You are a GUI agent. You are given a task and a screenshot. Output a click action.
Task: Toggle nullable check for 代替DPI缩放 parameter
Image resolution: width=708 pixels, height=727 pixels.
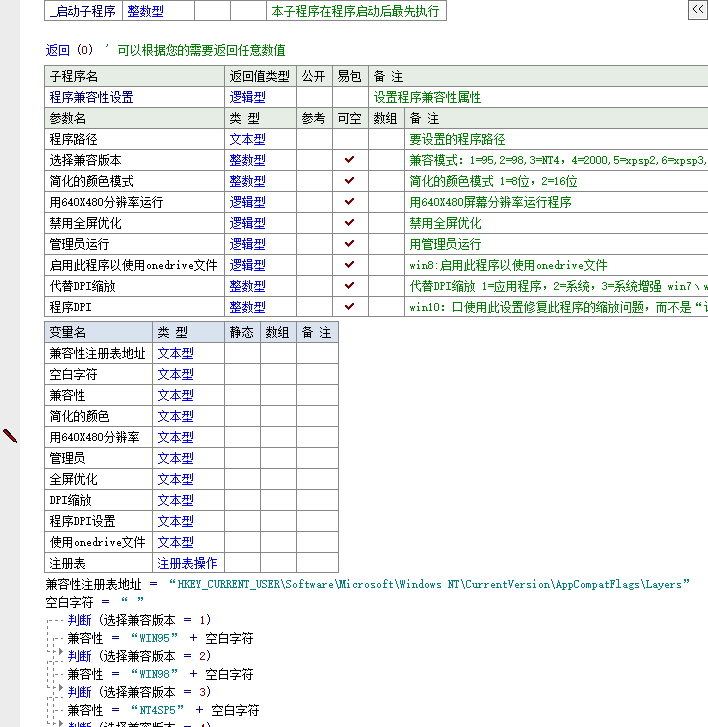click(350, 286)
